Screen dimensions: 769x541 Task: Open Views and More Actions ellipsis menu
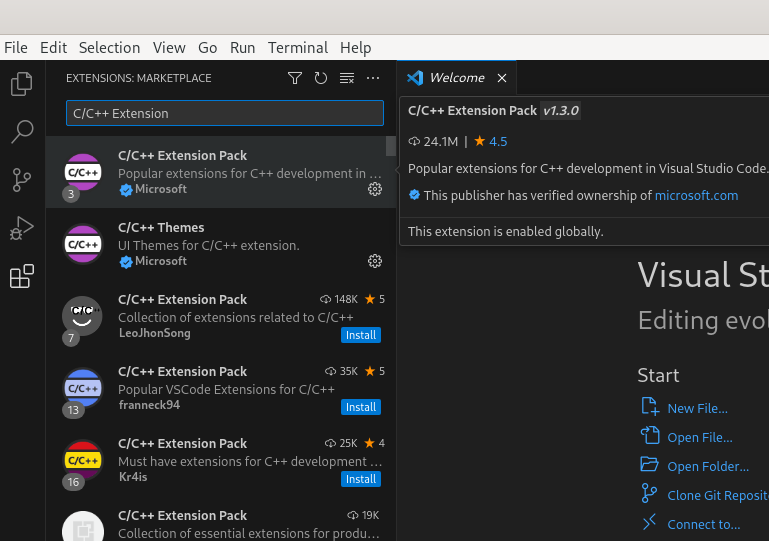[x=373, y=78]
